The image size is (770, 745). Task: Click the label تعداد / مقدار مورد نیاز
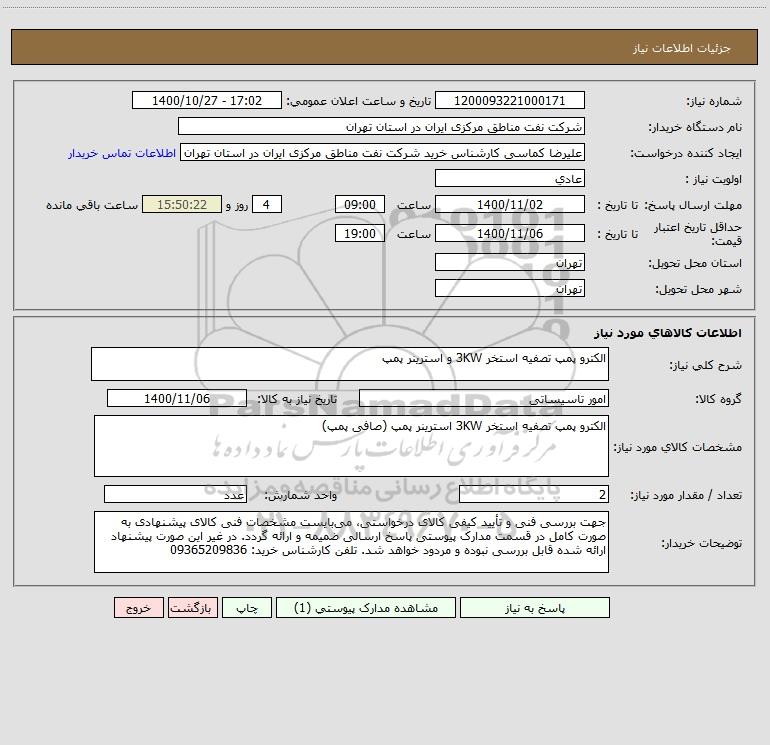686,496
